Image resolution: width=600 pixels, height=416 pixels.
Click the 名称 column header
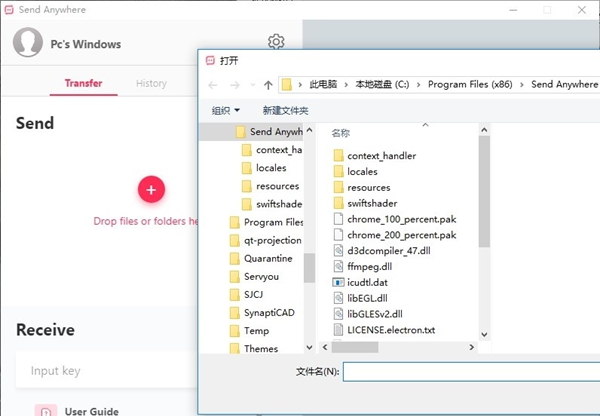[x=341, y=133]
